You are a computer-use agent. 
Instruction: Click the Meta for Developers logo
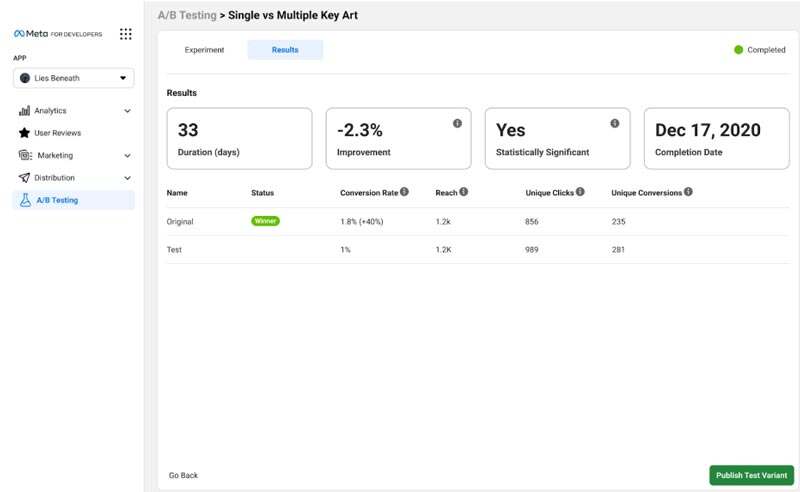pyautogui.click(x=57, y=34)
